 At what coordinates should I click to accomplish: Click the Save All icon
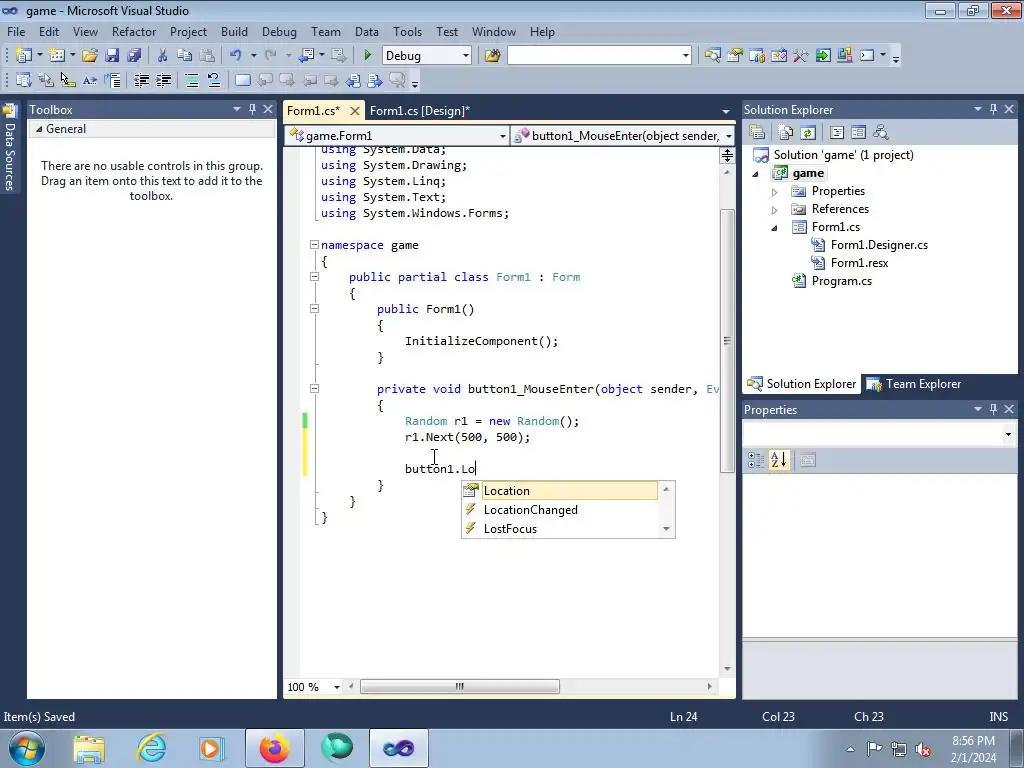135,56
